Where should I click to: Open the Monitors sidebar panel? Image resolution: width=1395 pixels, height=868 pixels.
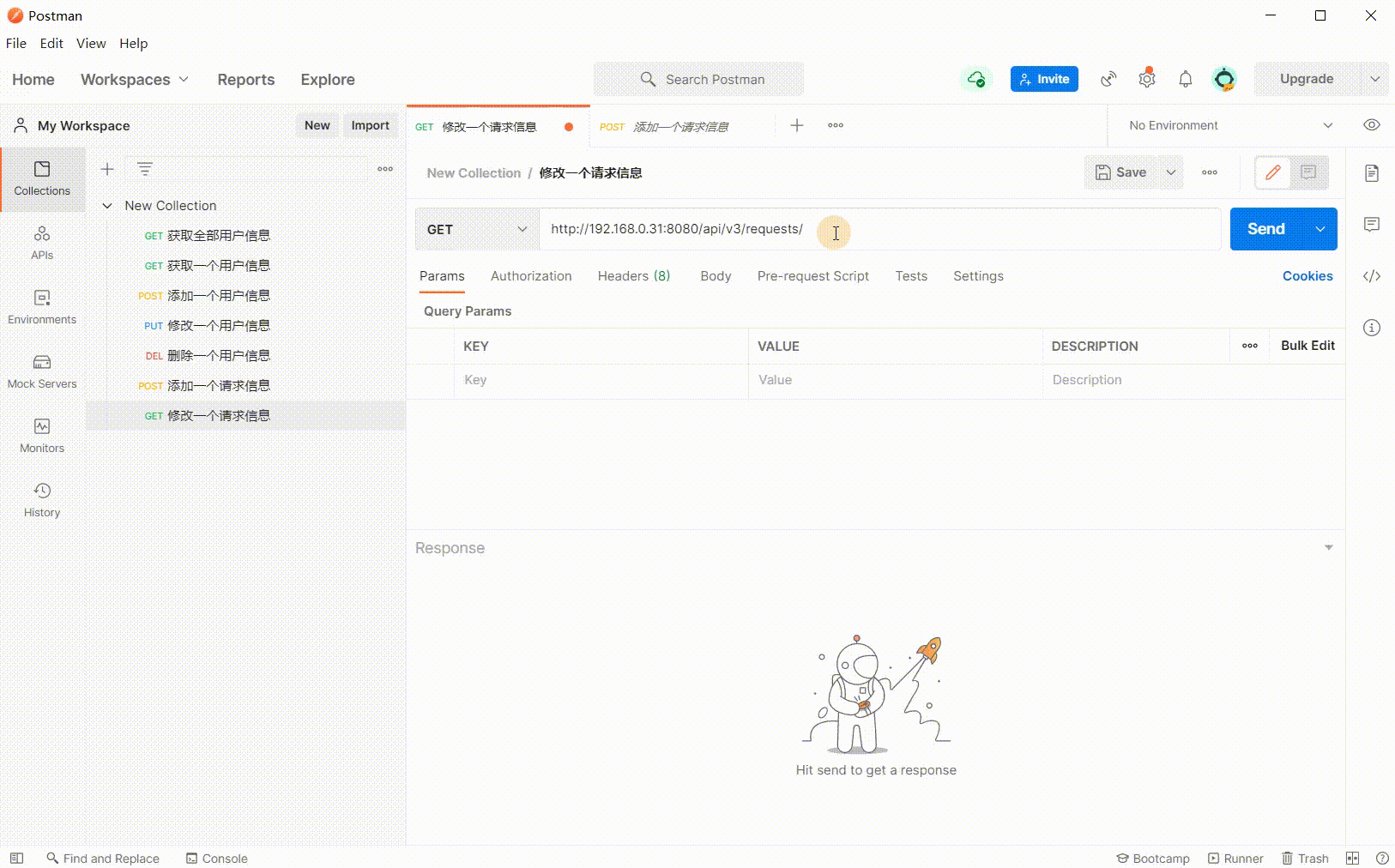[42, 436]
